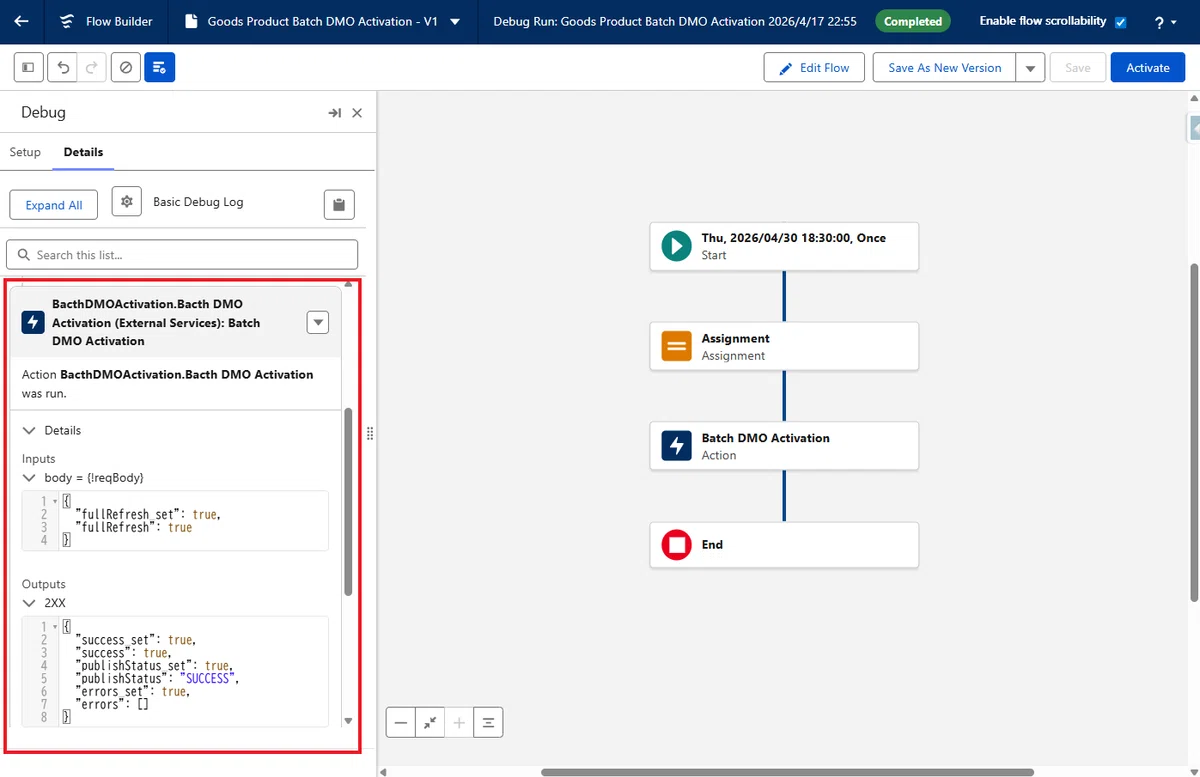Click the Redo icon

pyautogui.click(x=91, y=68)
